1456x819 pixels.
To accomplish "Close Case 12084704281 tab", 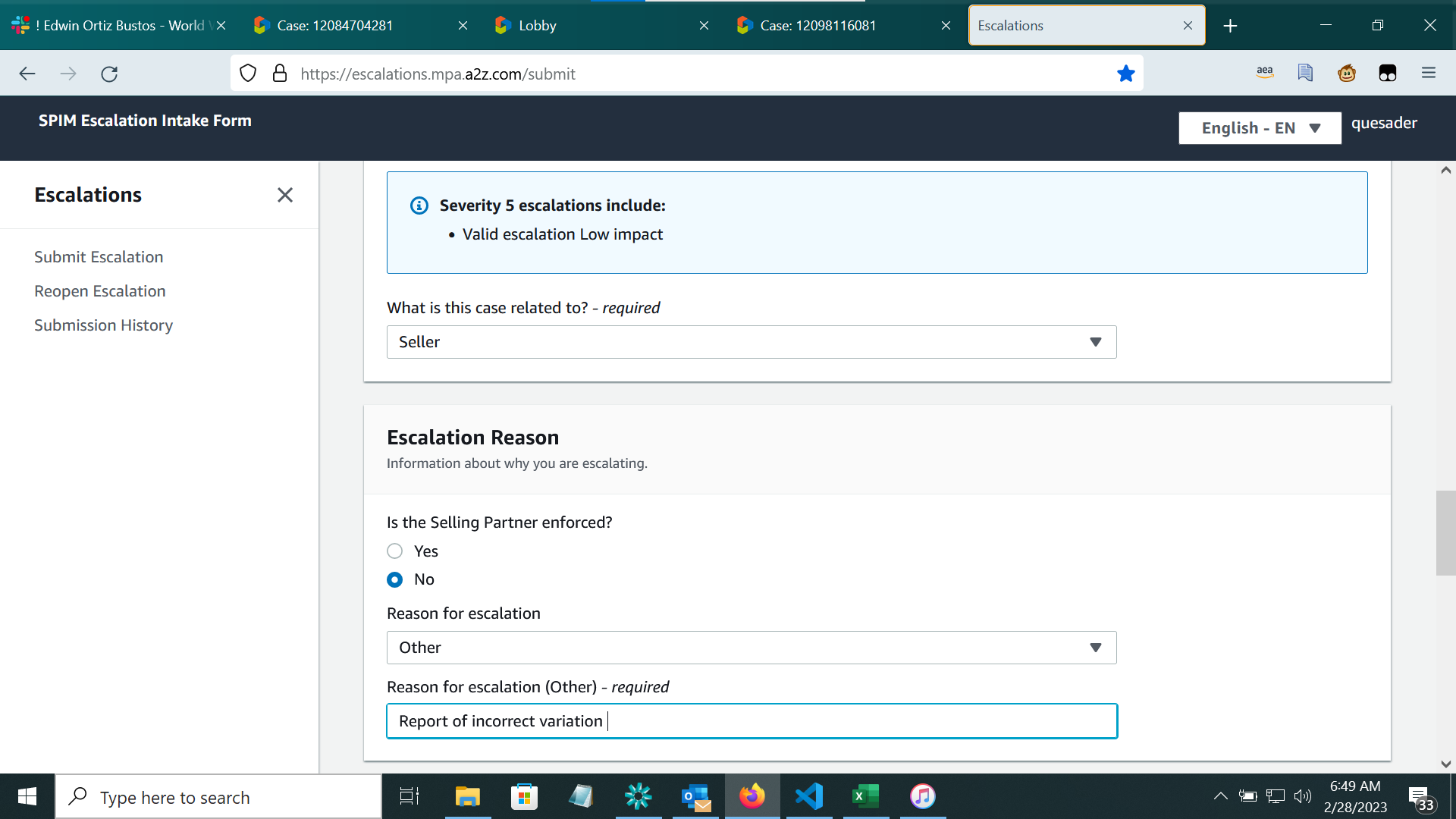I will 463,26.
